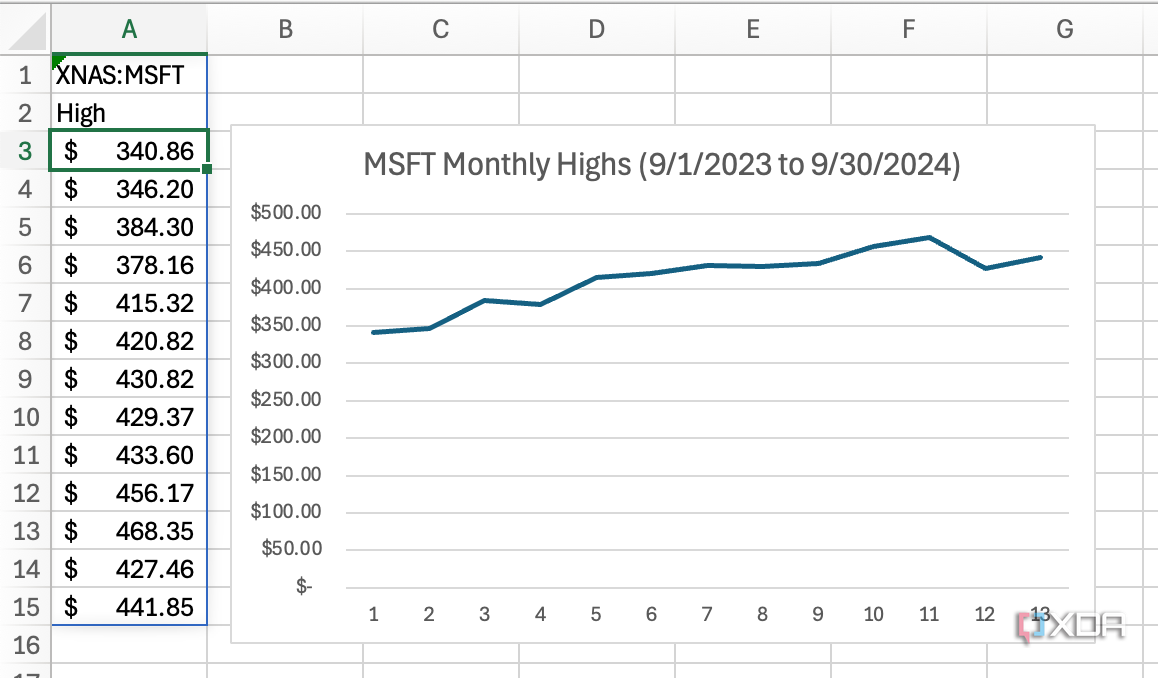Select the cell with value $468.35
The width and height of the screenshot is (1158, 678).
pos(129,531)
